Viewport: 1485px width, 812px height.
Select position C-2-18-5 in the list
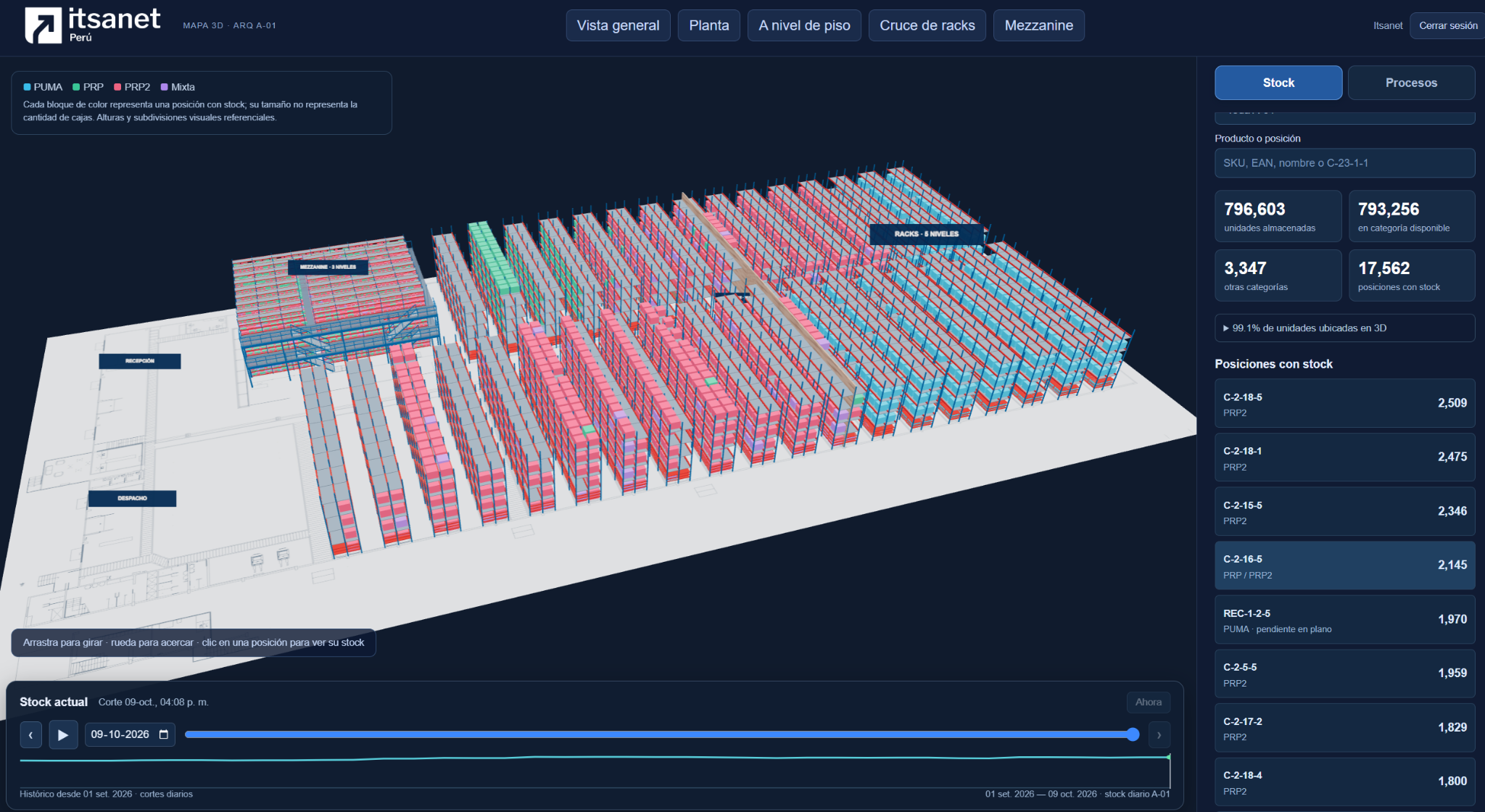(x=1344, y=403)
